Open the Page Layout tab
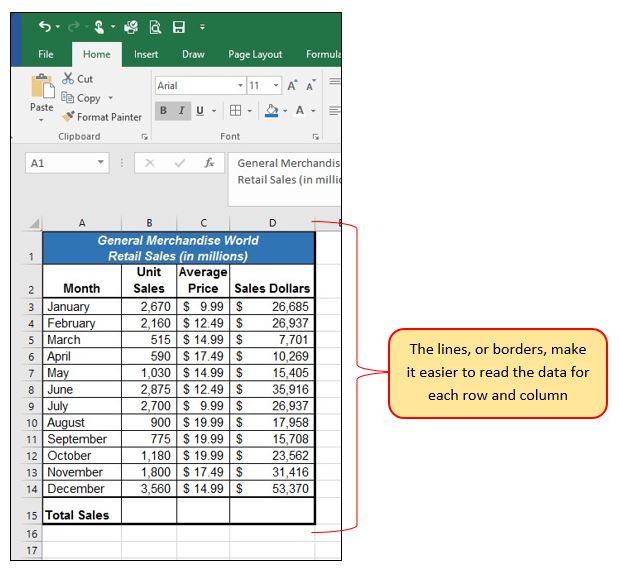Viewport: 619px width, 577px height. pyautogui.click(x=255, y=54)
